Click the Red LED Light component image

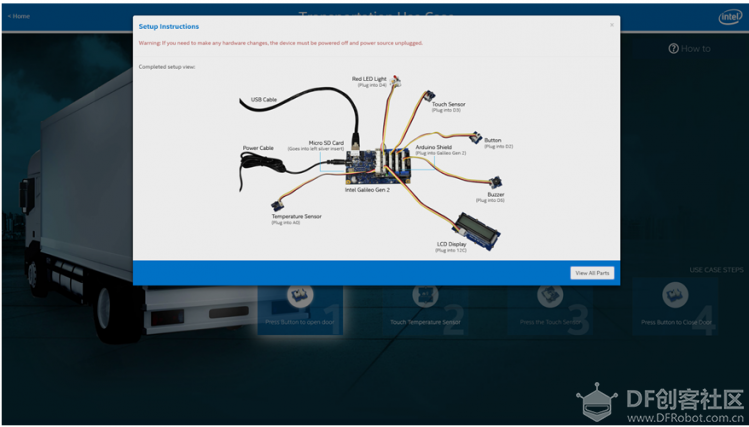(x=395, y=81)
